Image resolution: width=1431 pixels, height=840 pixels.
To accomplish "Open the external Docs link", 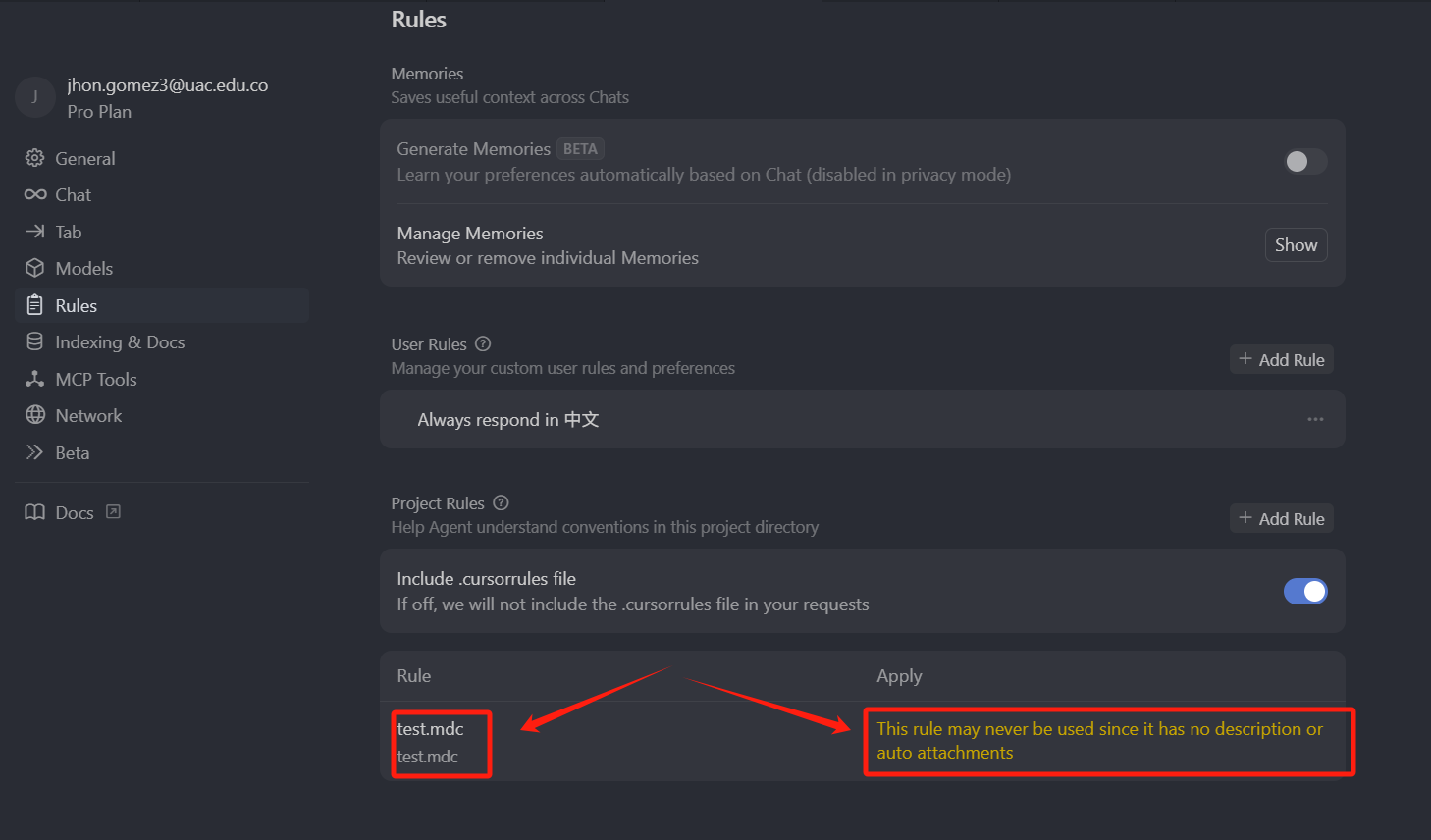I will coord(73,512).
